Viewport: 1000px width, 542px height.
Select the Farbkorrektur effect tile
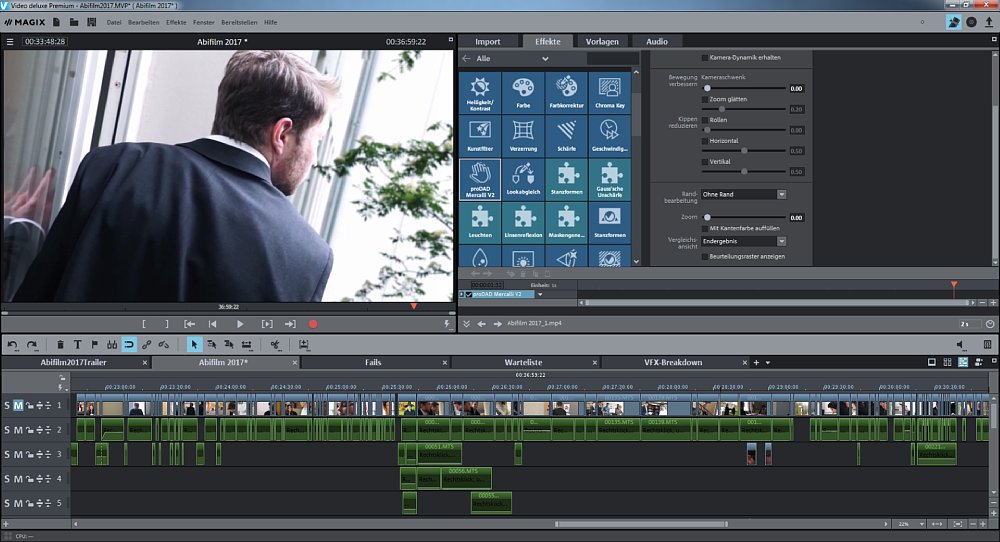(x=566, y=92)
